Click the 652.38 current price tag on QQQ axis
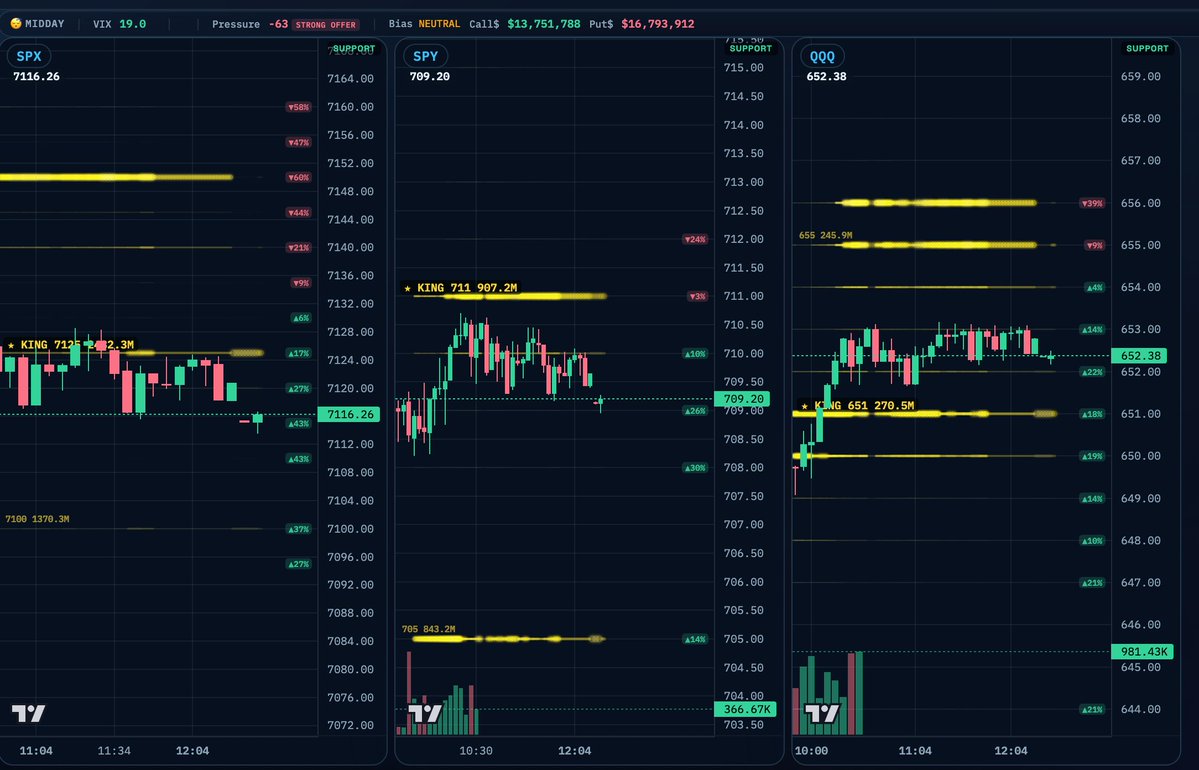Image resolution: width=1199 pixels, height=770 pixels. (x=1140, y=356)
